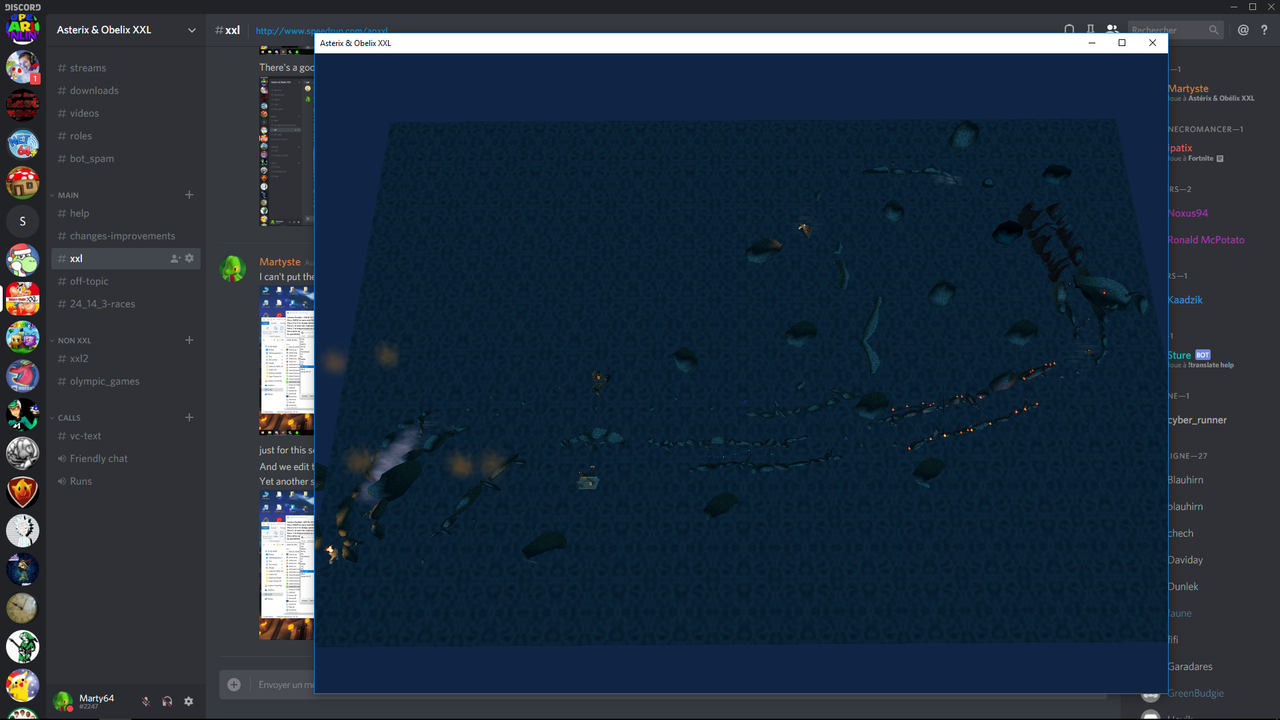This screenshot has width=1280, height=720.
Task: Open the green Link guitarist server icon
Action: coord(22,647)
